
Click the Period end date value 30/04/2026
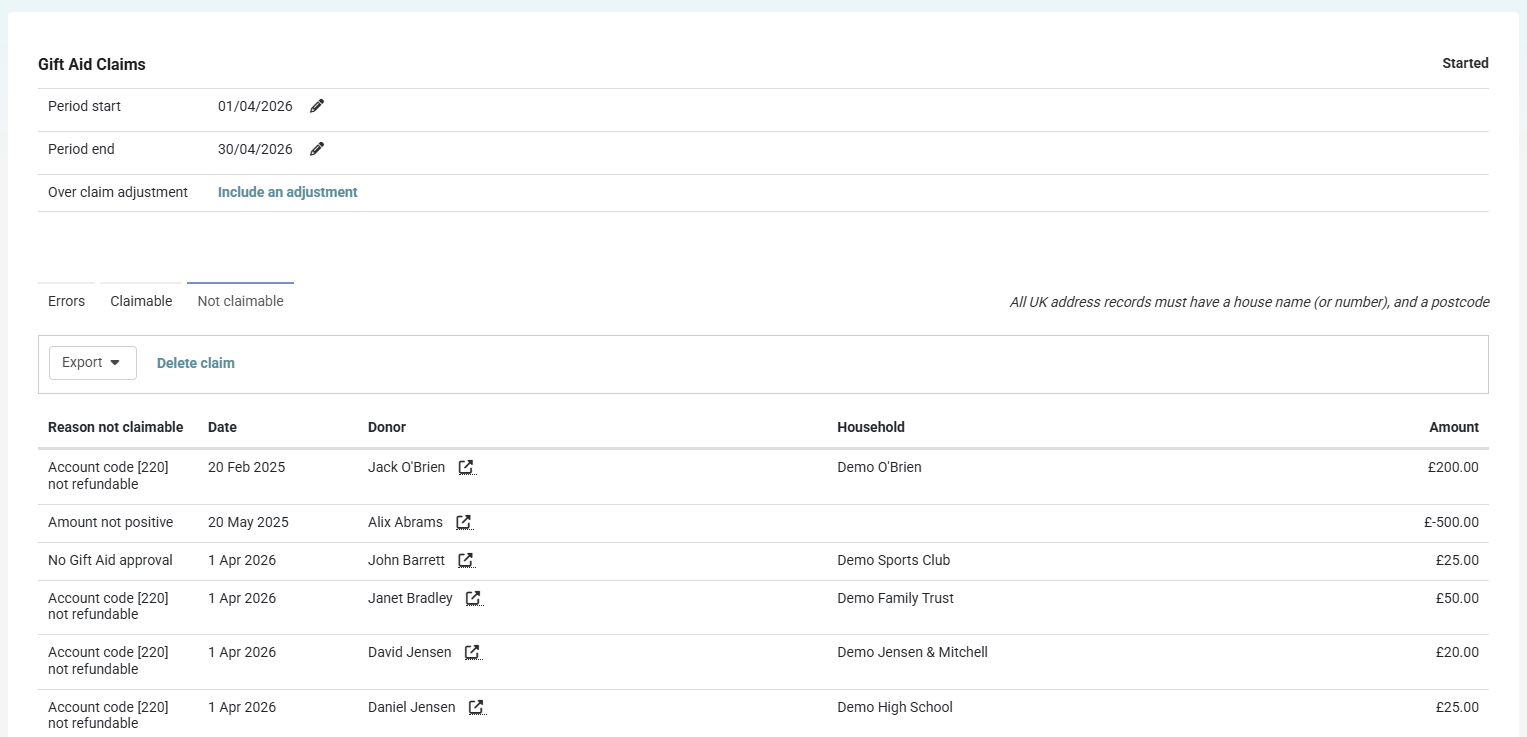255,149
